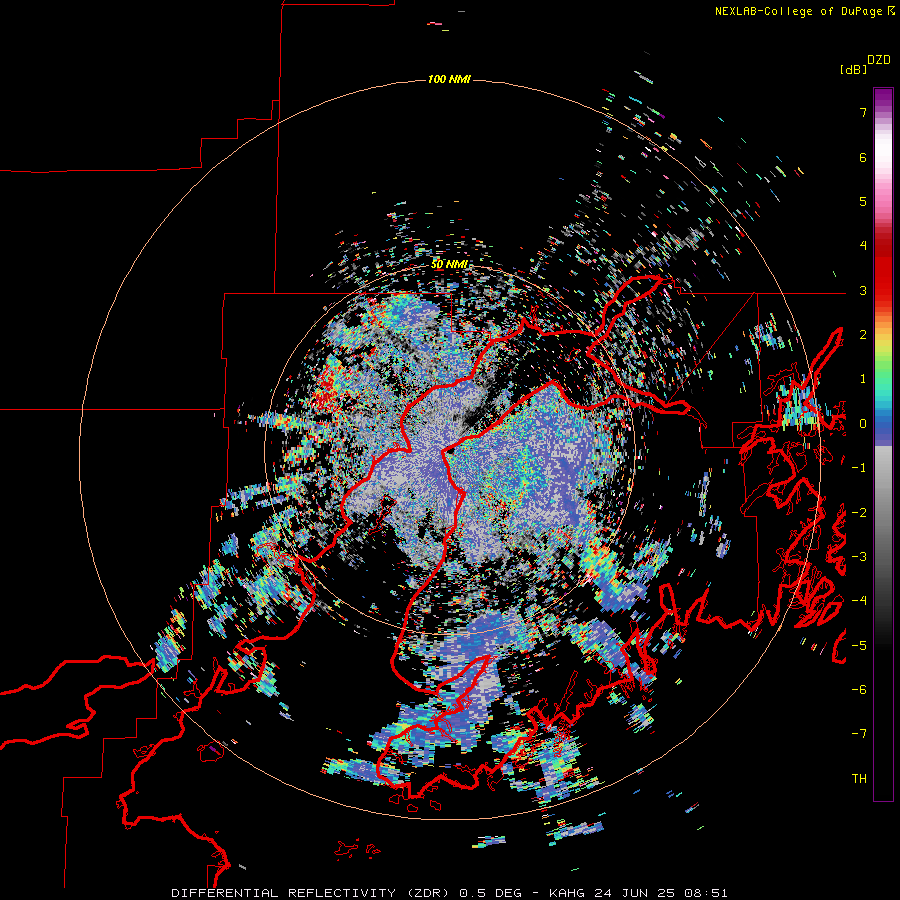Viewport: 900px width, 900px height.
Task: Click the TH label on the color scale
Action: coord(859,778)
